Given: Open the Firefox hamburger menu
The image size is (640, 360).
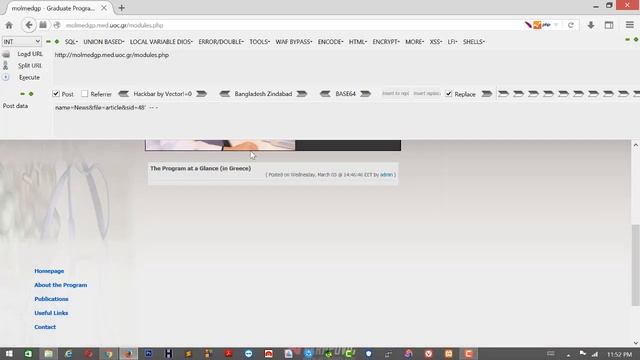Looking at the screenshot, I should point(629,25).
